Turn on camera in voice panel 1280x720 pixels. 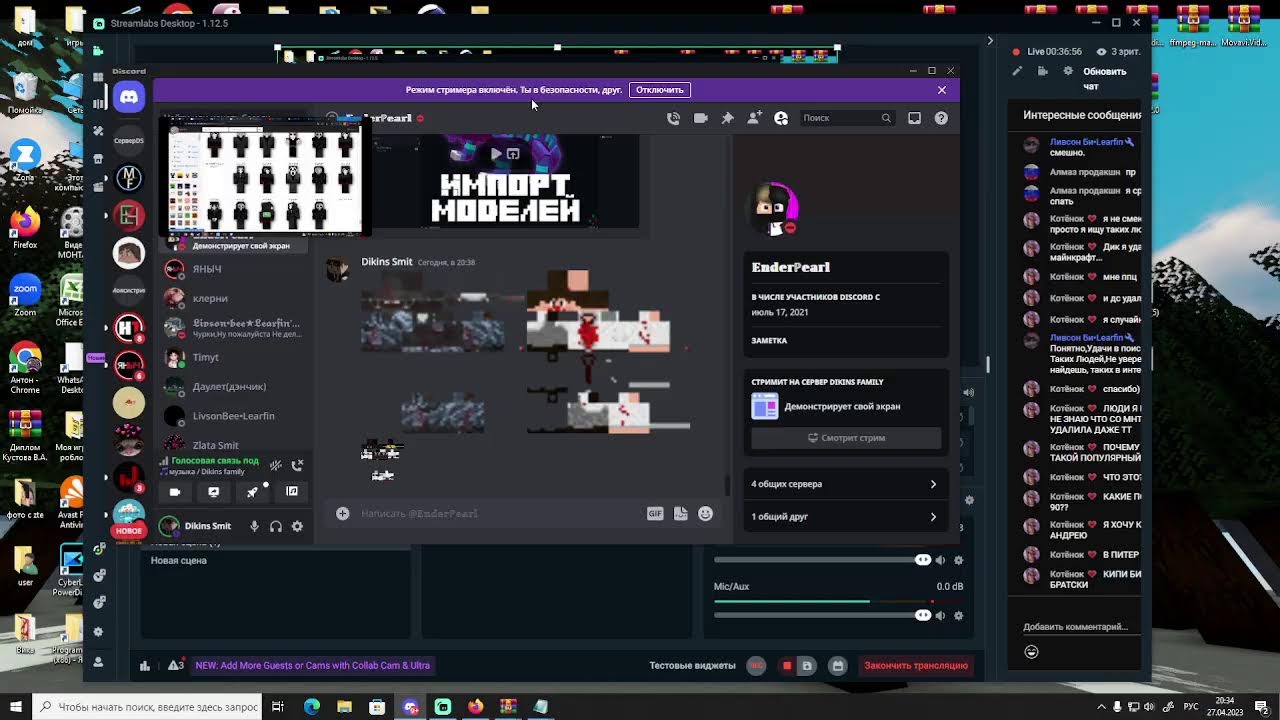[x=175, y=492]
